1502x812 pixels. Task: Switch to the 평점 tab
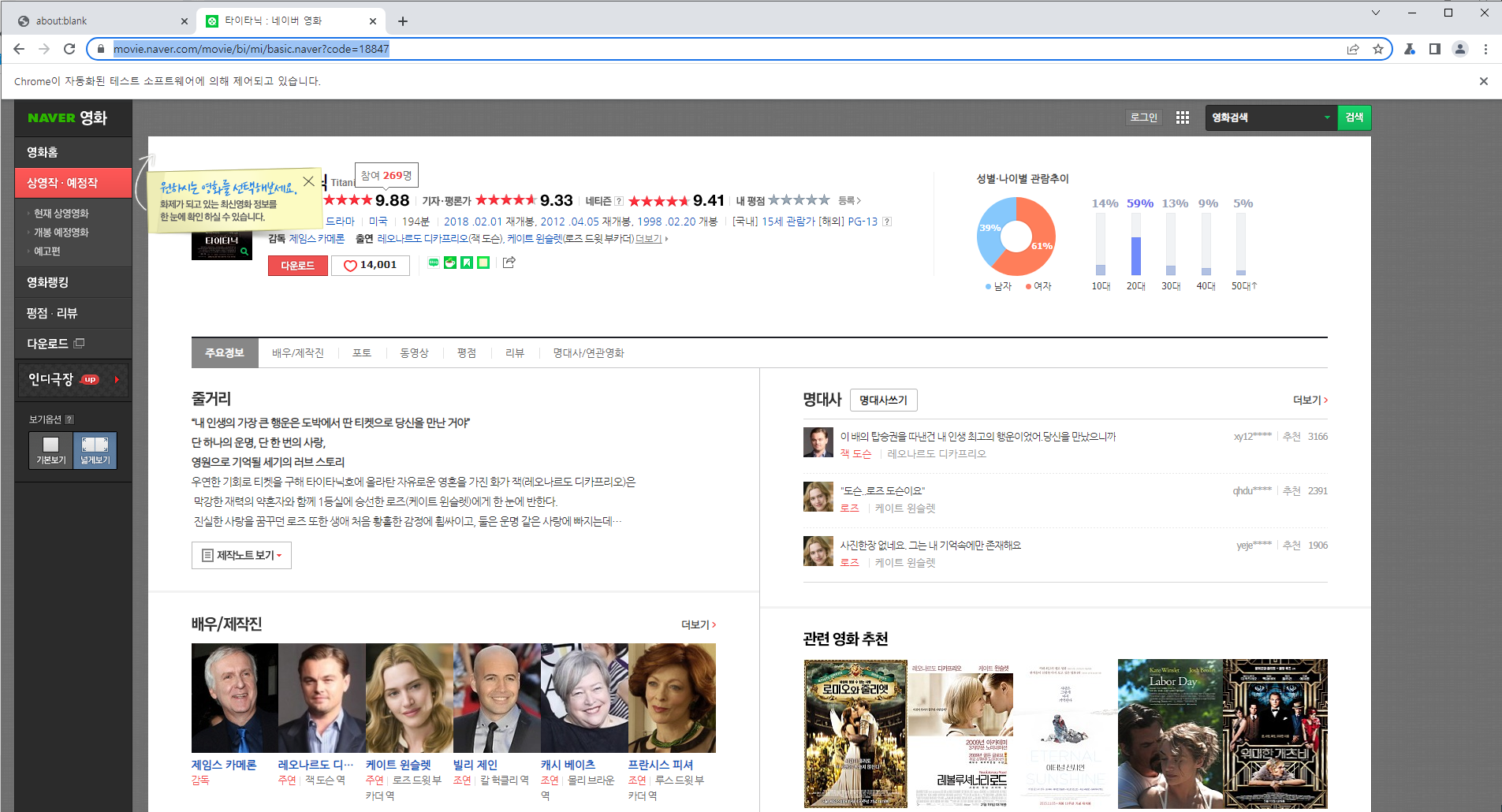click(467, 353)
